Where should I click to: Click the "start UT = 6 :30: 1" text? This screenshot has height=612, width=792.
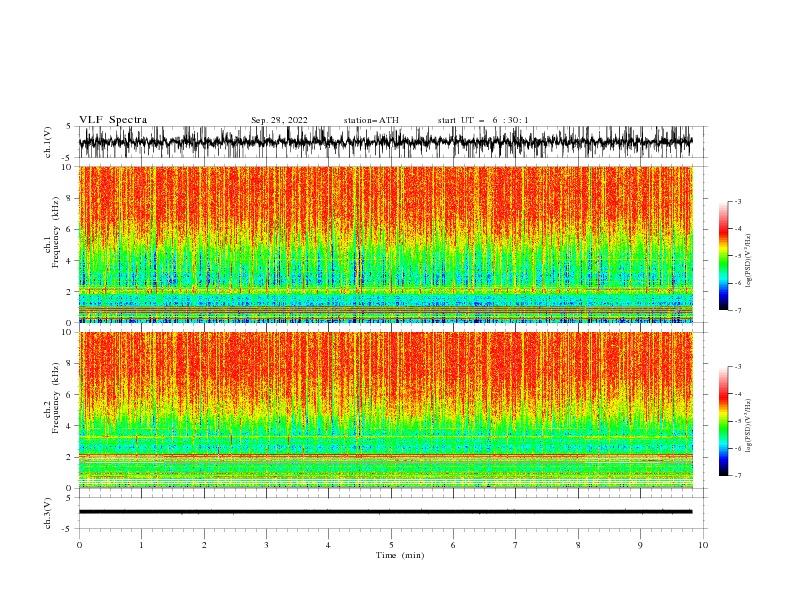point(483,120)
